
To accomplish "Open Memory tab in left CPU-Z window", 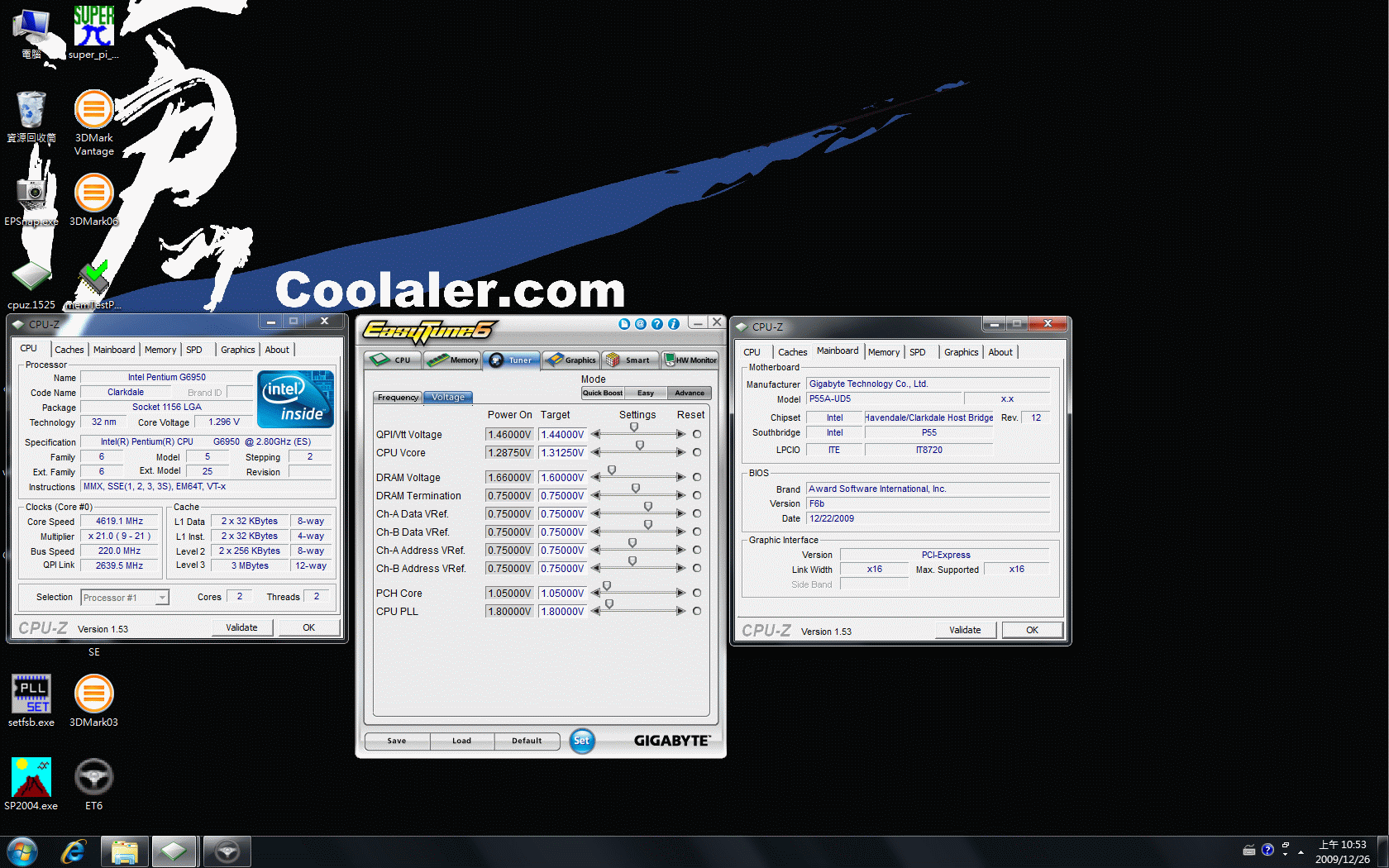I will coord(160,350).
